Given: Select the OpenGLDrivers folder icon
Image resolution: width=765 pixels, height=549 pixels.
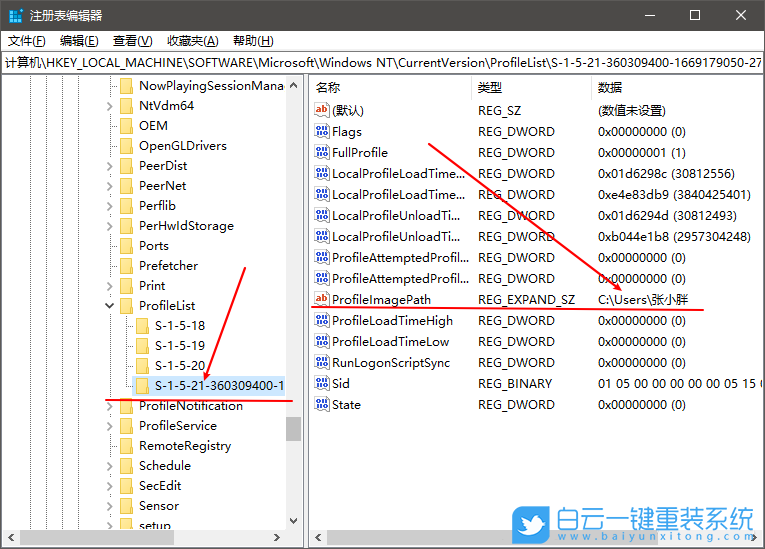Looking at the screenshot, I should (126, 146).
